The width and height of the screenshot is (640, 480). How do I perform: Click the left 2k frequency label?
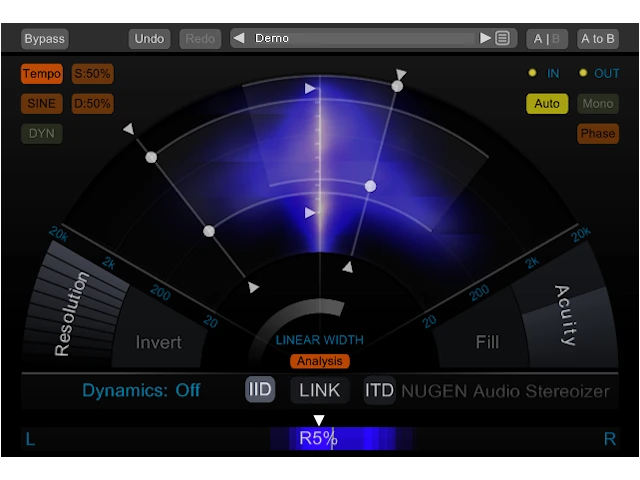click(109, 263)
